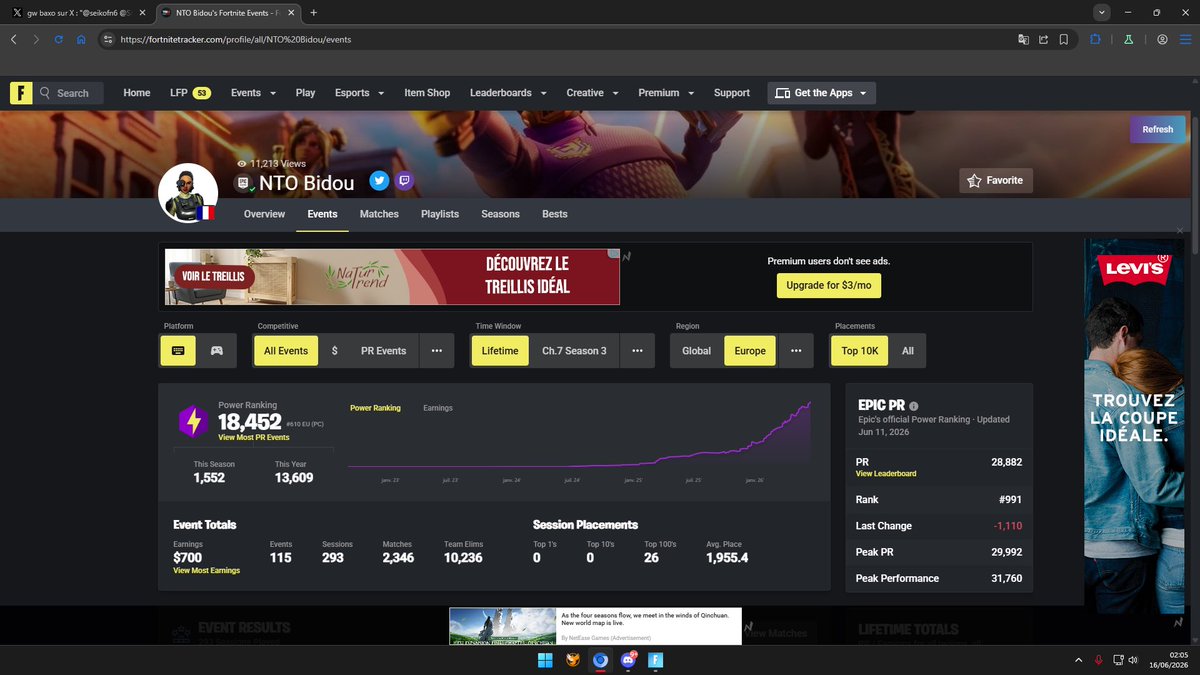Image resolution: width=1200 pixels, height=675 pixels.
Task: Open View Most PR Events link
Action: 254,438
